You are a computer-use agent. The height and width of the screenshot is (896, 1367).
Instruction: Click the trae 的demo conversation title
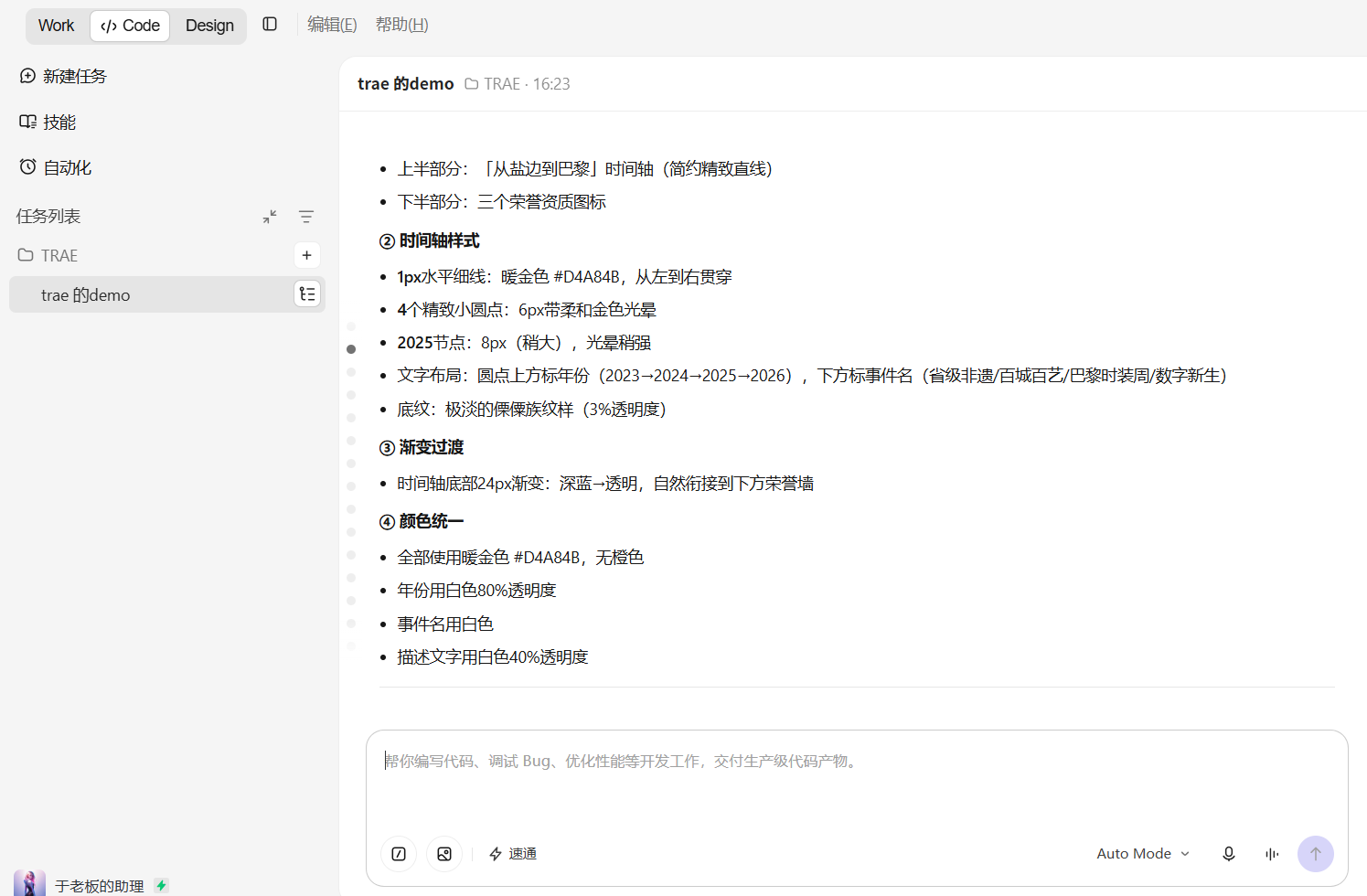(x=405, y=84)
